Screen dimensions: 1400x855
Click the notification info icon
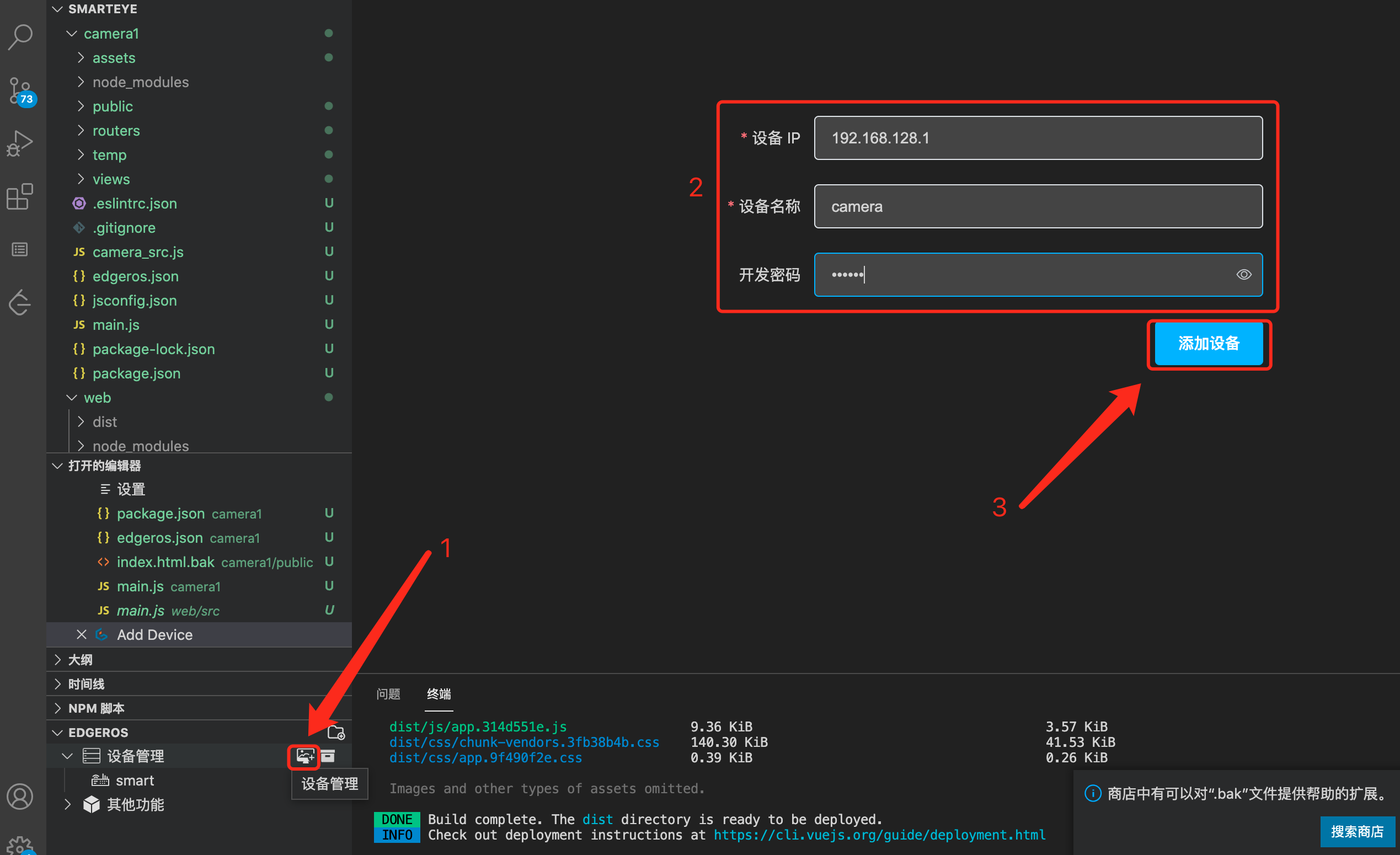point(1093,793)
